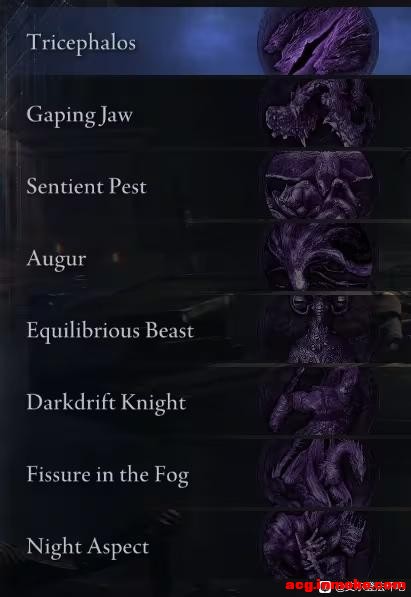Select the Night Aspect emblem
Image resolution: width=411 pixels, height=597 pixels.
point(318,545)
